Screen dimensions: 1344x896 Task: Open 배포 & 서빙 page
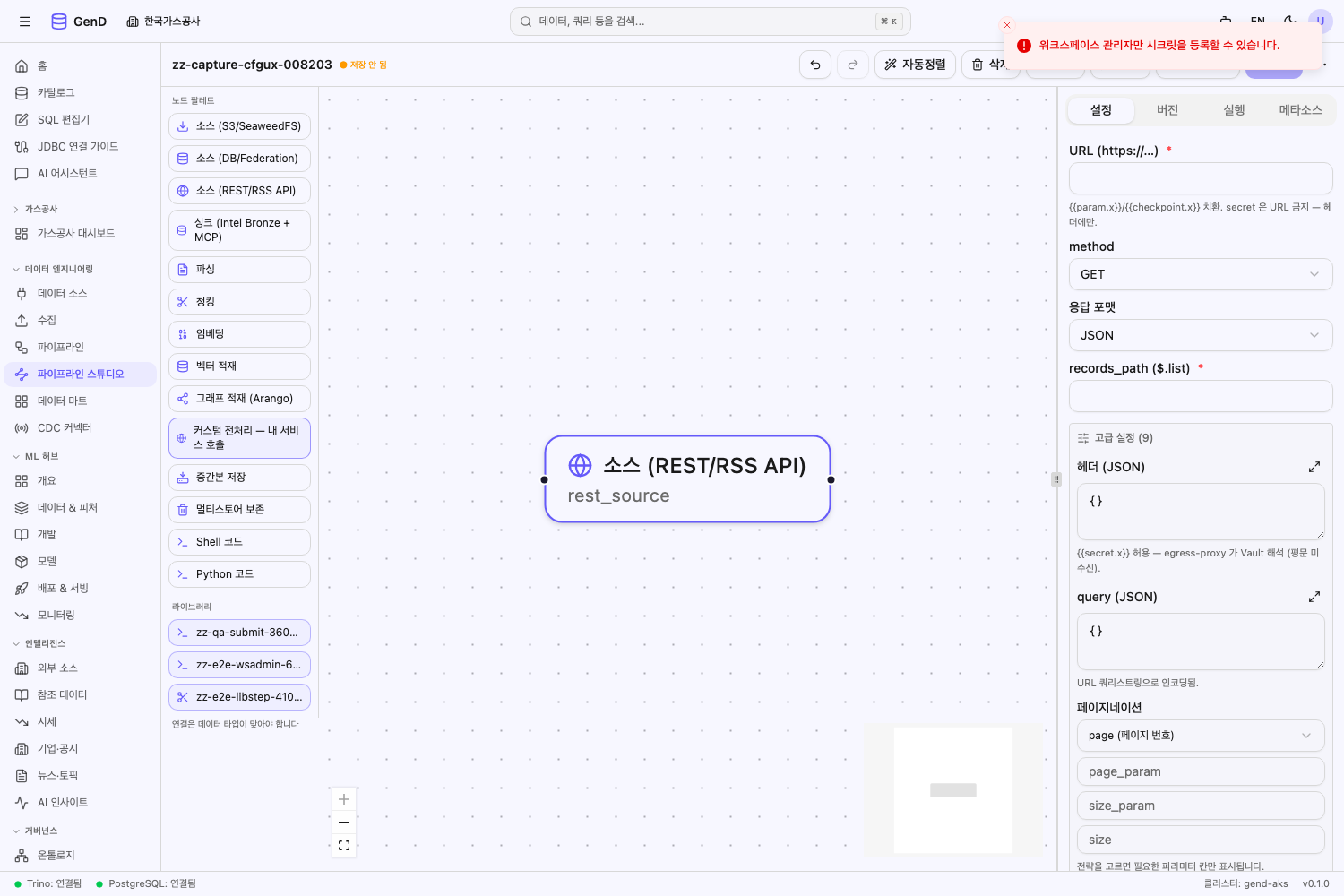pos(81,589)
